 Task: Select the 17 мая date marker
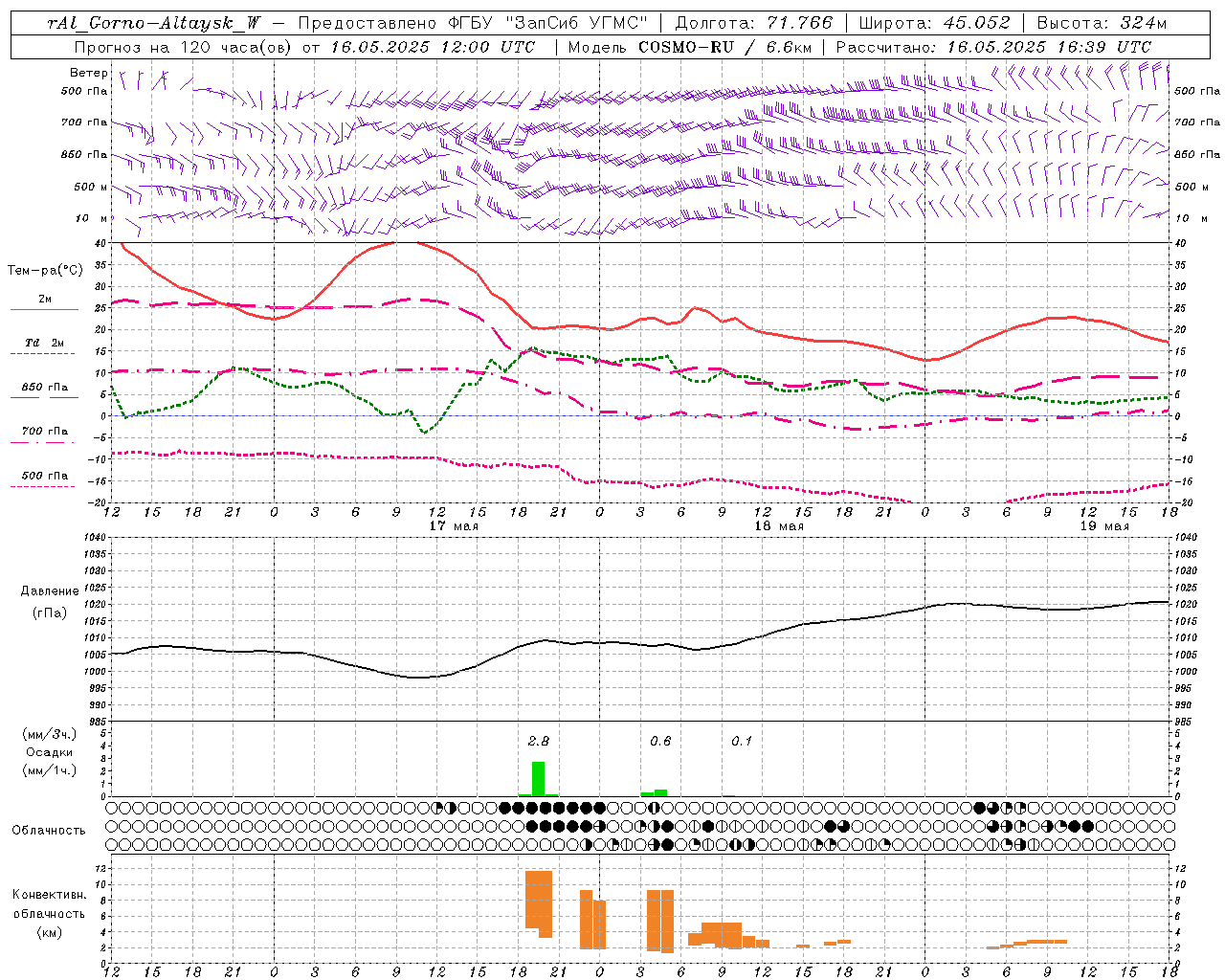(454, 526)
